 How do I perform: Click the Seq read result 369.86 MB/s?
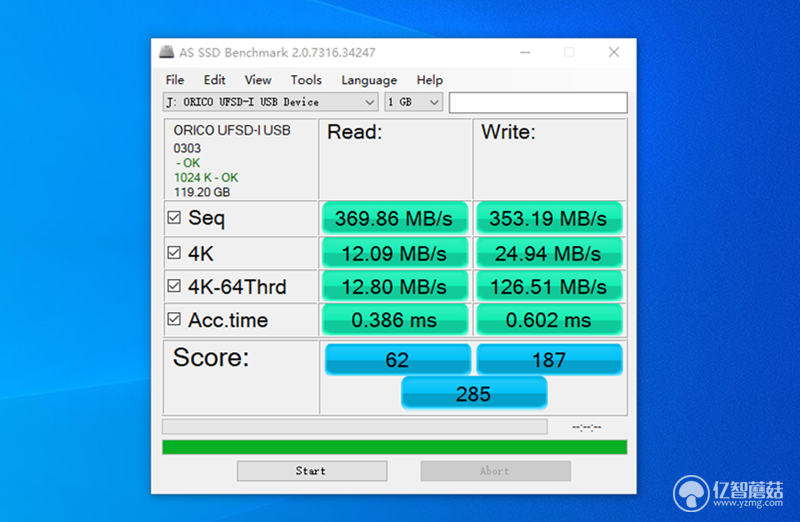point(394,218)
